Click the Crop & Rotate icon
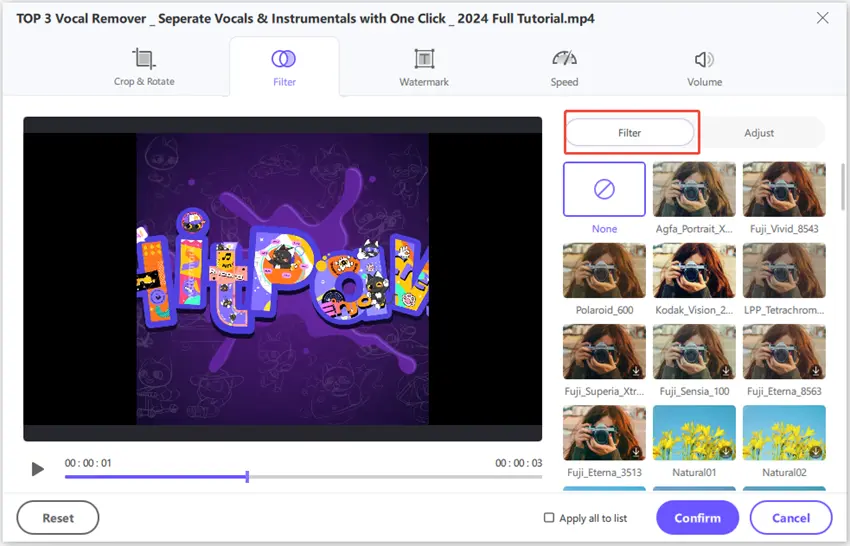Image resolution: width=850 pixels, height=546 pixels. click(x=144, y=58)
